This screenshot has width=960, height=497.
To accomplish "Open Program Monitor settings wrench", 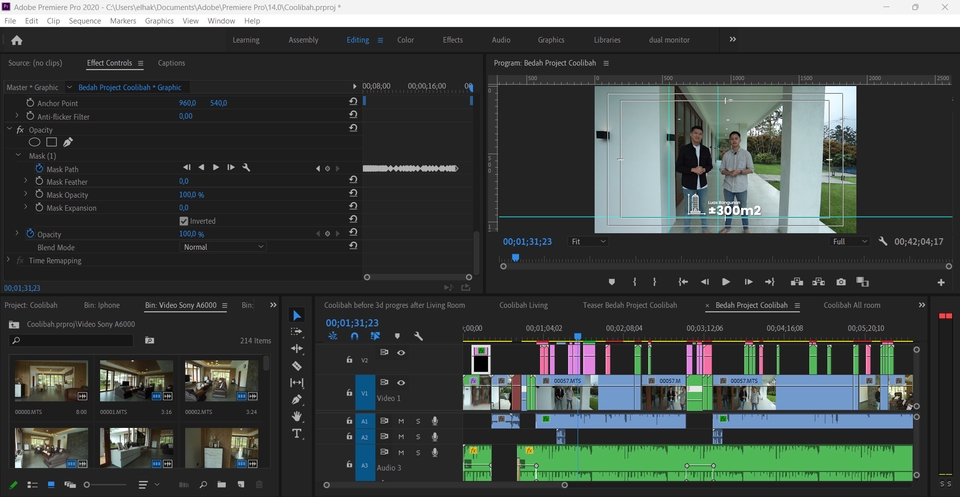I will pyautogui.click(x=883, y=241).
